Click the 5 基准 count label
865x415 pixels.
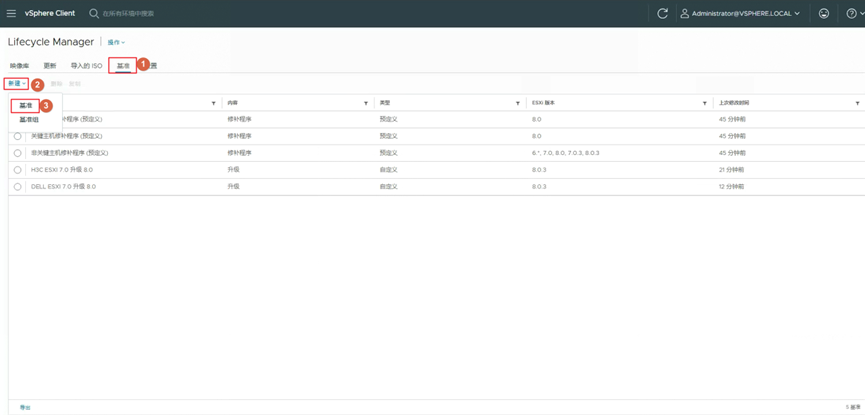(852, 407)
